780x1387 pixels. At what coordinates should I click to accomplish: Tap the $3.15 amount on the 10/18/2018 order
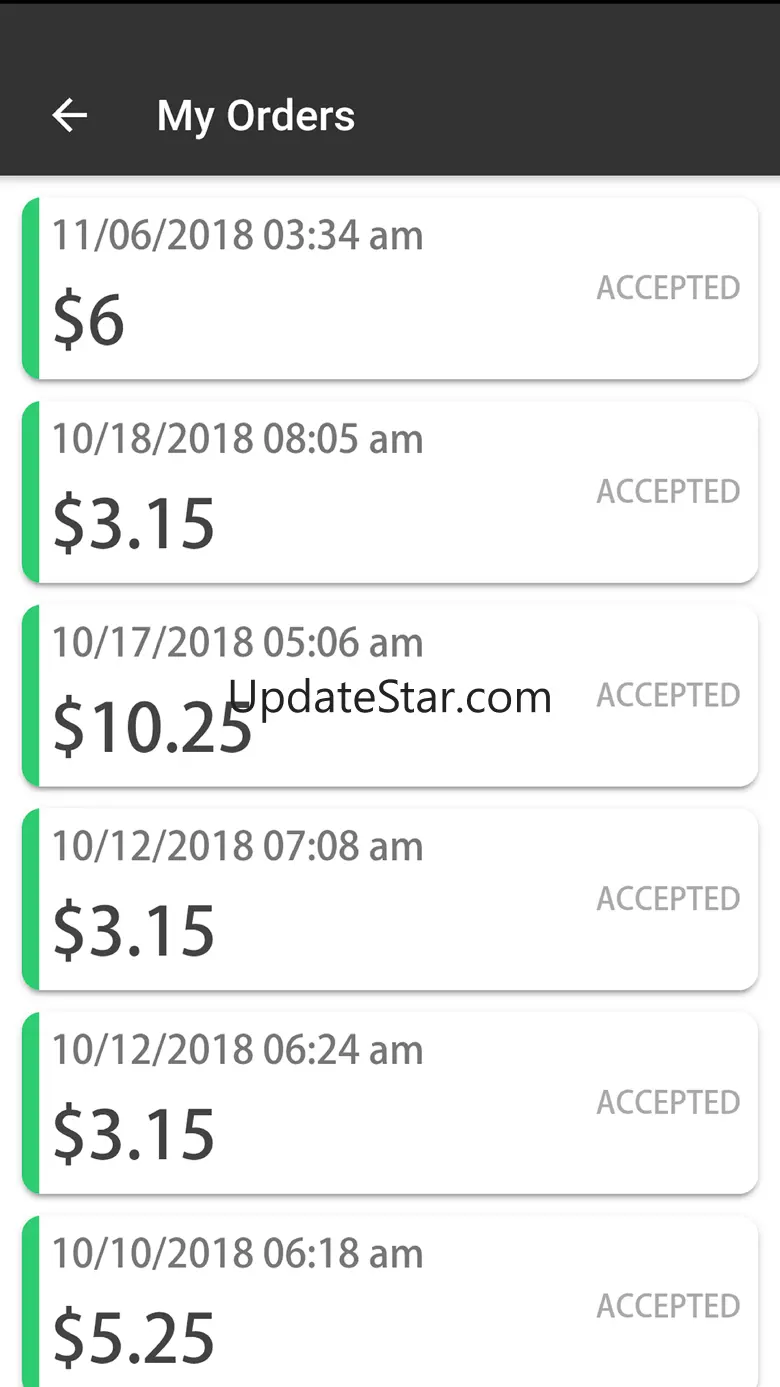click(x=134, y=524)
